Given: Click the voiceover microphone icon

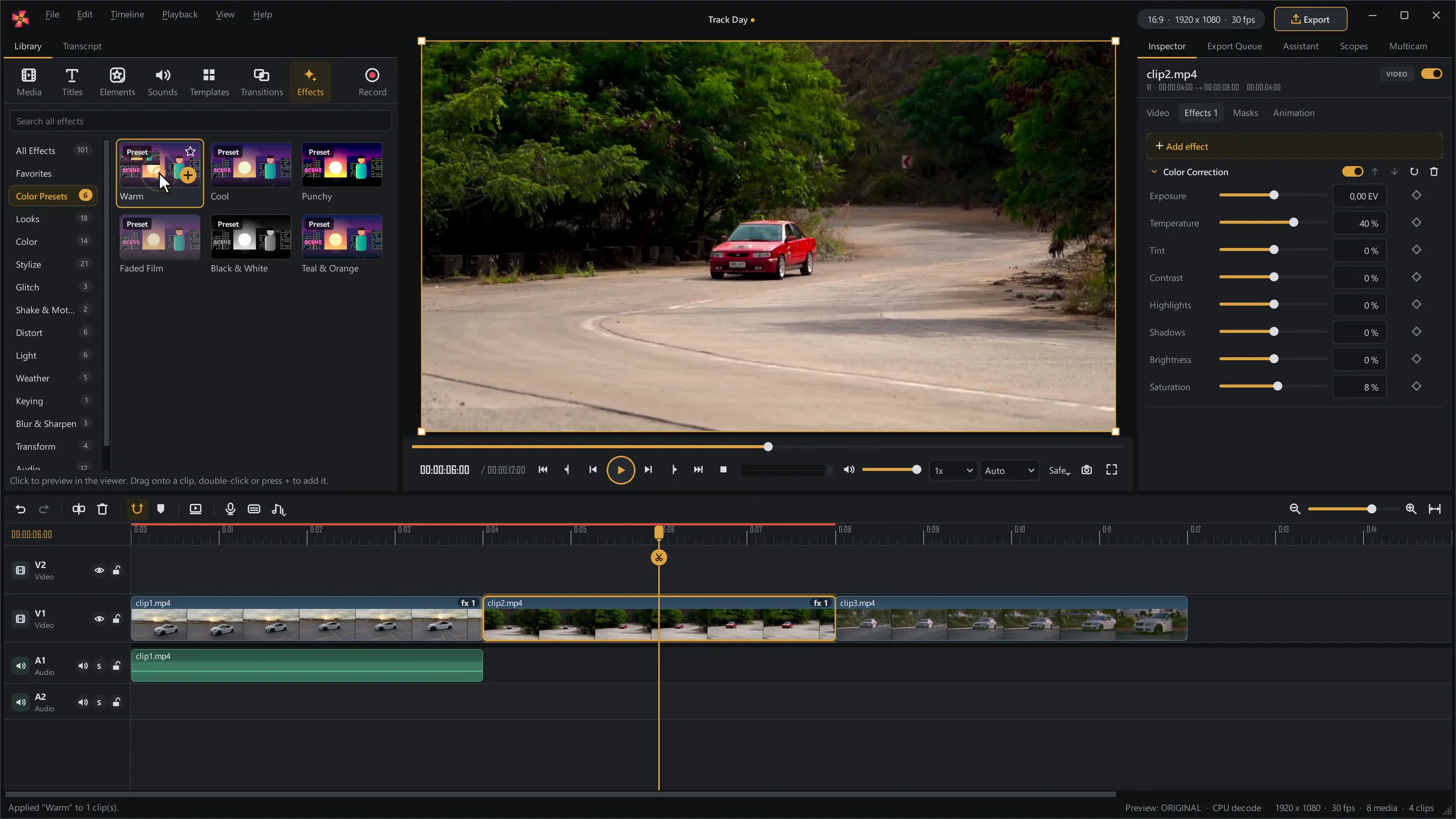Looking at the screenshot, I should (x=230, y=509).
